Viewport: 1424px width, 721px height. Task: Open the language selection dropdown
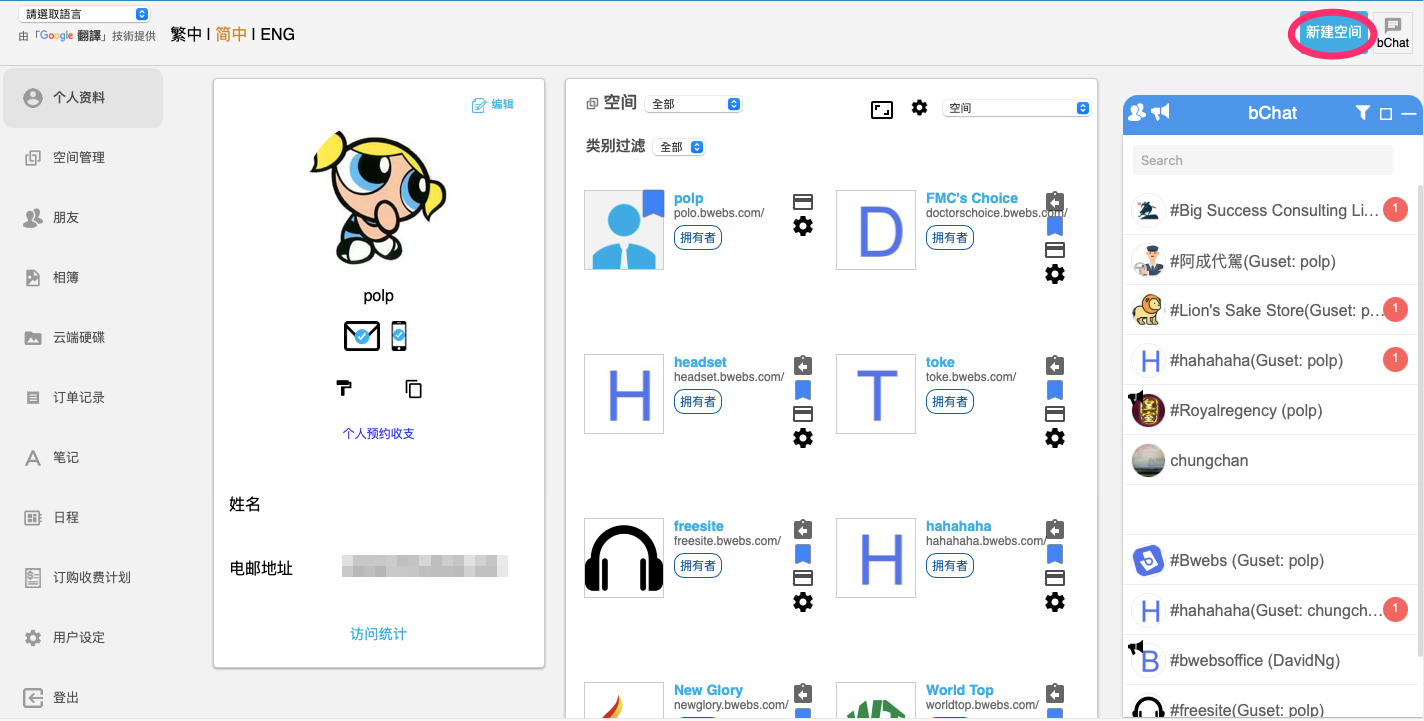click(x=84, y=14)
